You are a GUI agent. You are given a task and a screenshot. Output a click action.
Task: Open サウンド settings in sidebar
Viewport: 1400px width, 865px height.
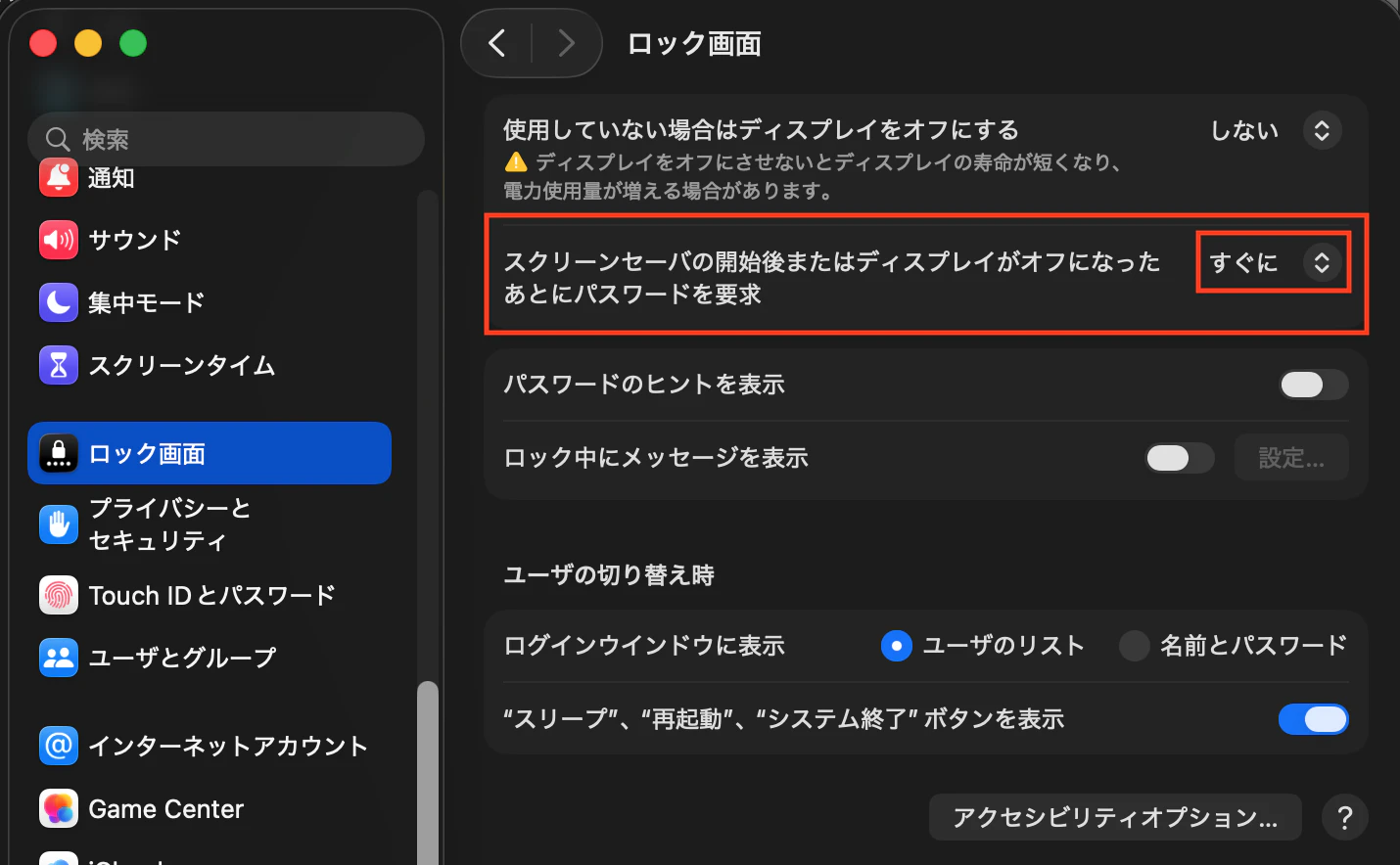tap(210, 240)
